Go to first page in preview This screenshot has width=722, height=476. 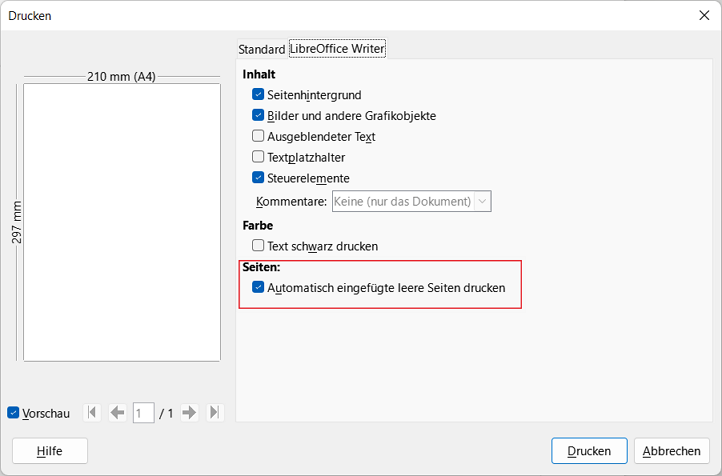92,412
